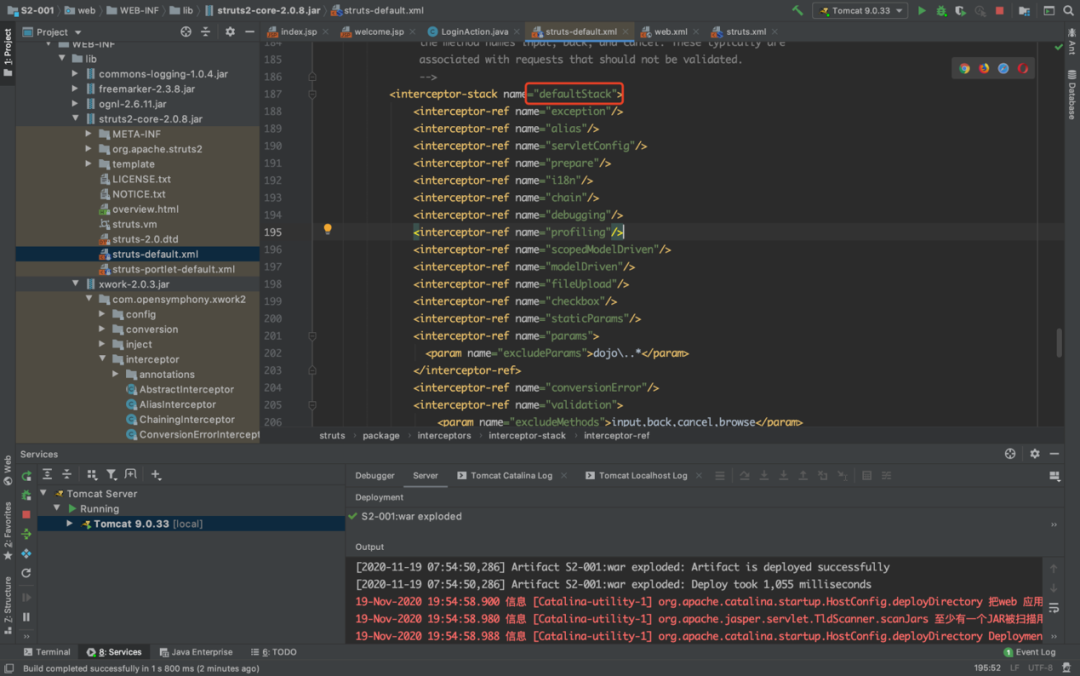Select ognl-2.6.11.jar in the project tree
Screen dimensions: 1080x676
132,103
